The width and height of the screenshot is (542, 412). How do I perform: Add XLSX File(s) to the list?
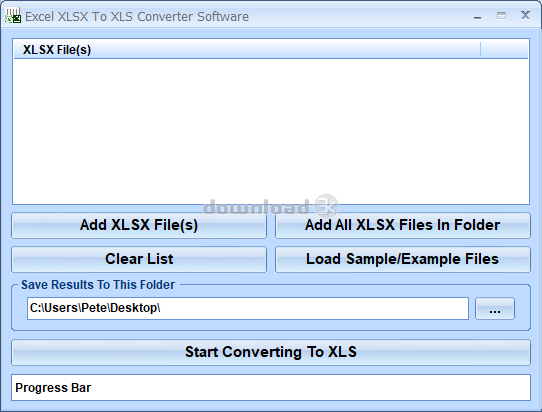click(139, 225)
